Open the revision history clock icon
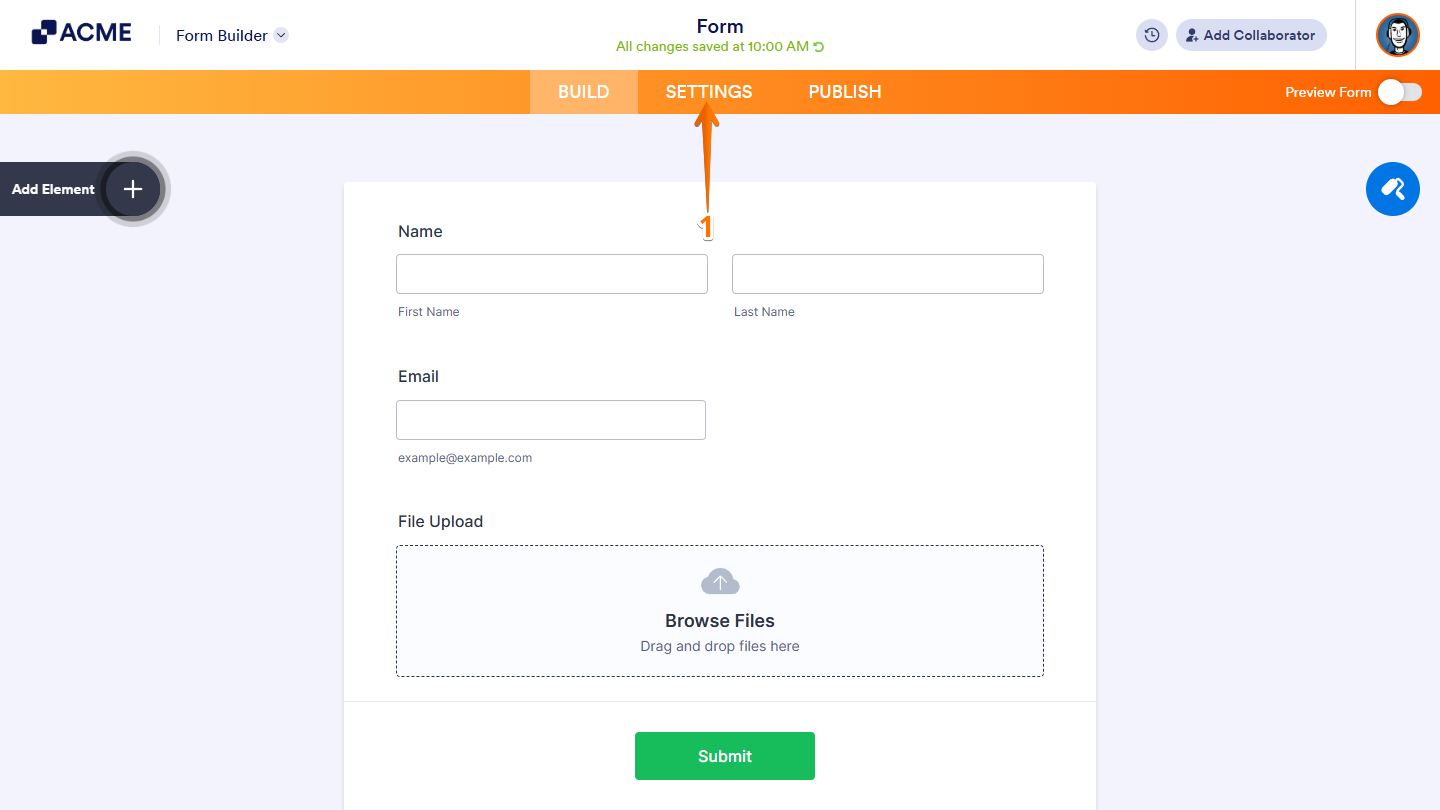The width and height of the screenshot is (1440, 810). 1151,34
